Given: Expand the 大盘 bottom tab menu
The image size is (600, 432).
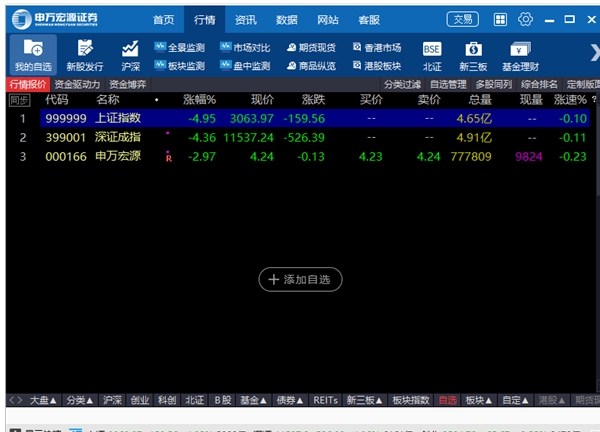Looking at the screenshot, I should (x=43, y=400).
